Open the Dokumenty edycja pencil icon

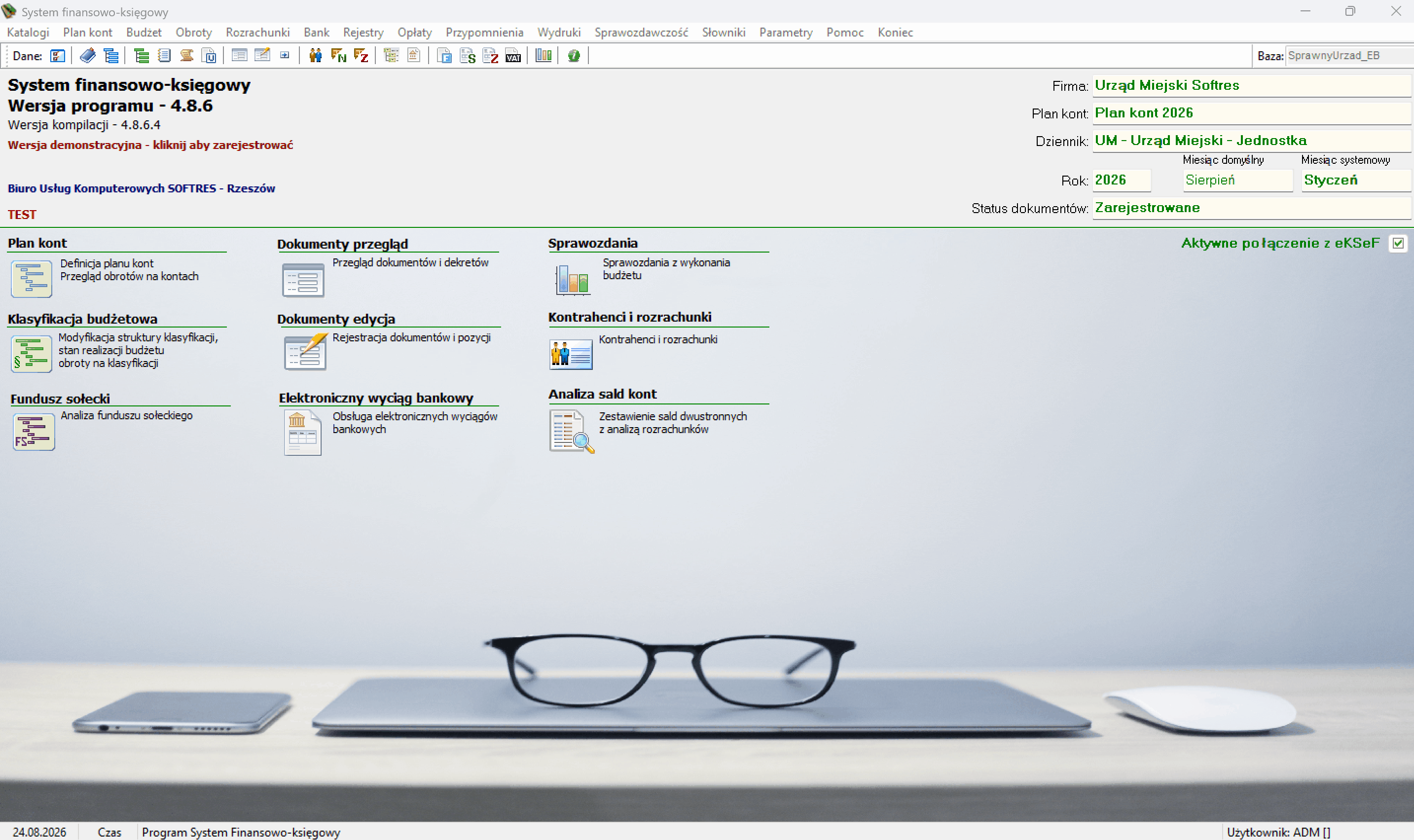306,352
